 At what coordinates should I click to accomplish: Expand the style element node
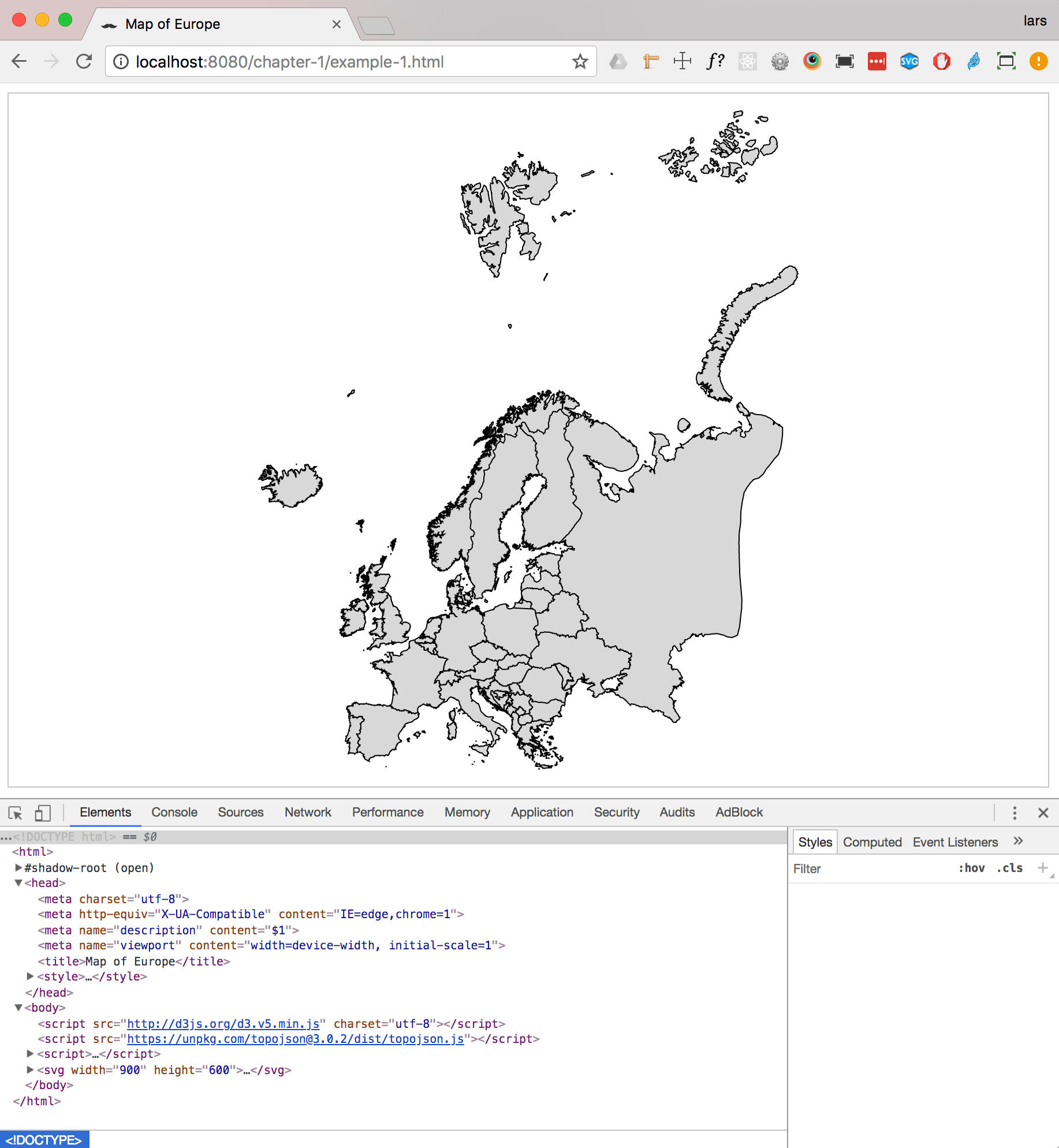tap(31, 976)
